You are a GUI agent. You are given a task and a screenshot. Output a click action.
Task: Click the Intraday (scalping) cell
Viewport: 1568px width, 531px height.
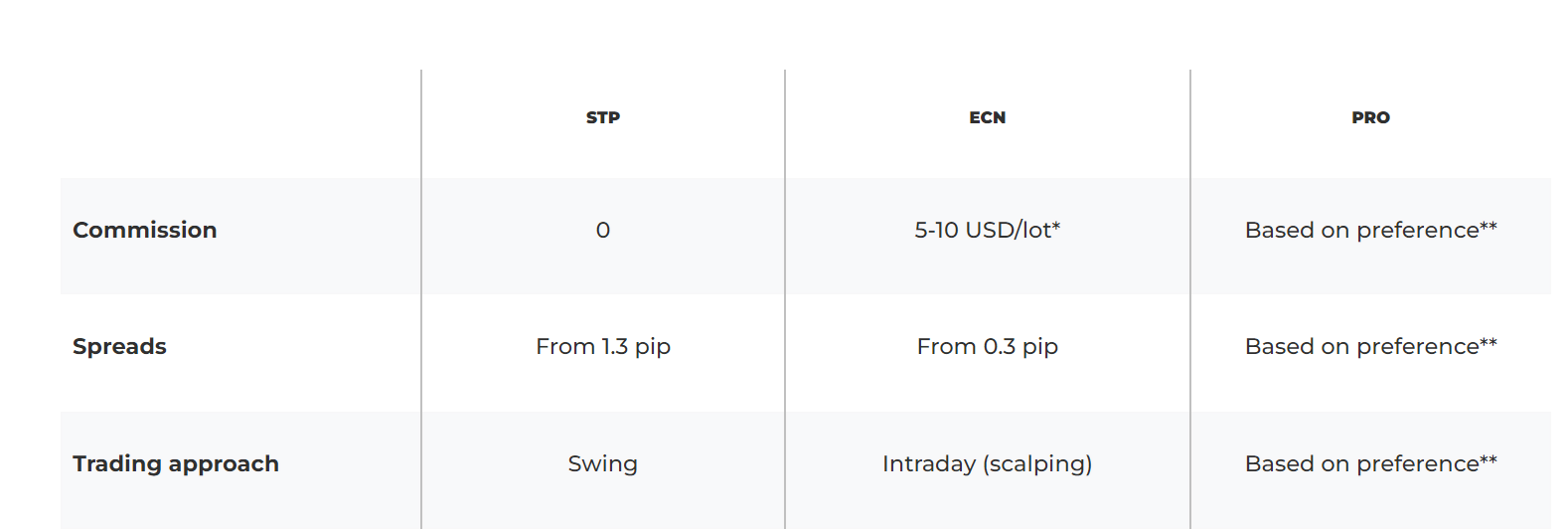(x=988, y=463)
